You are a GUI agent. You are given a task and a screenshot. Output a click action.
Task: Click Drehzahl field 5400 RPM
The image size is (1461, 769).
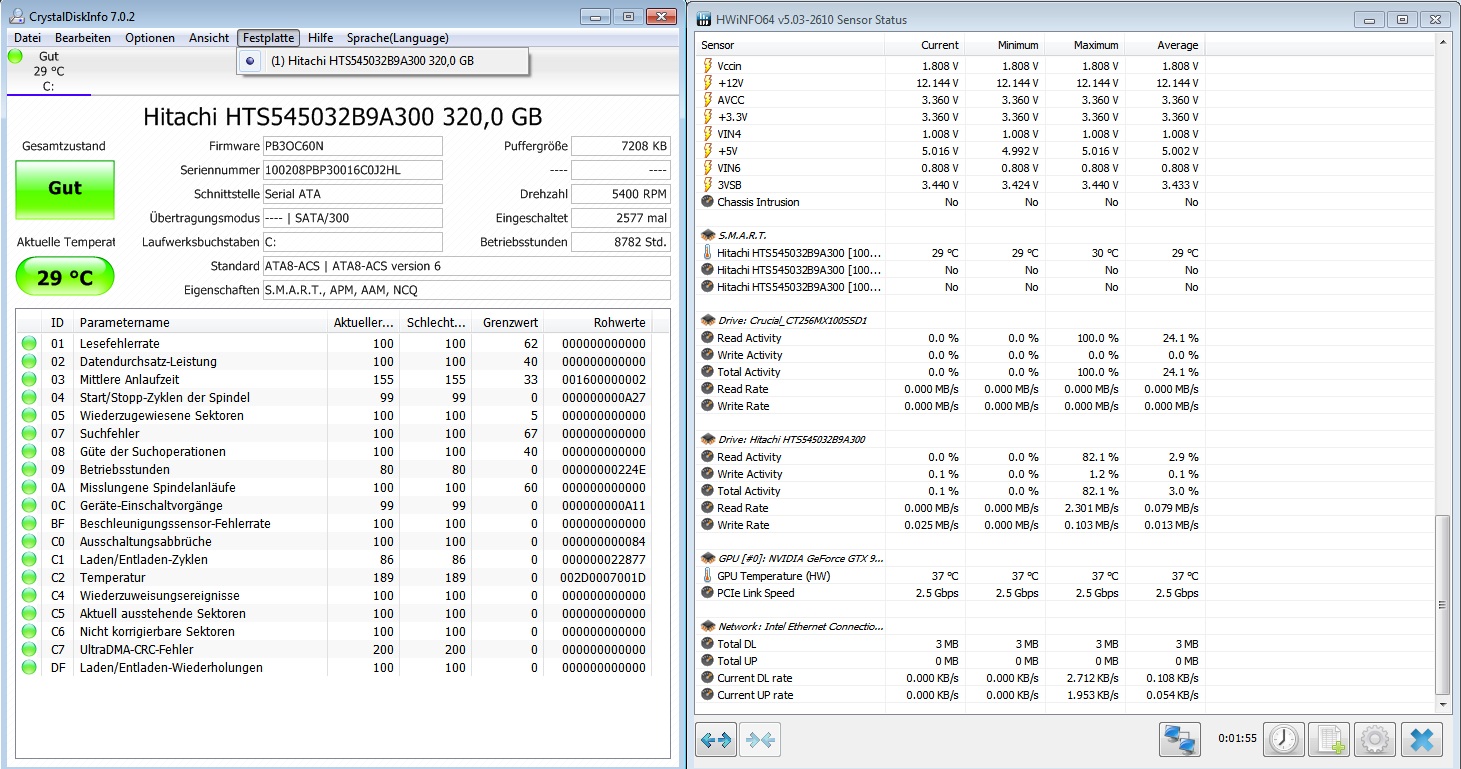pyautogui.click(x=621, y=194)
